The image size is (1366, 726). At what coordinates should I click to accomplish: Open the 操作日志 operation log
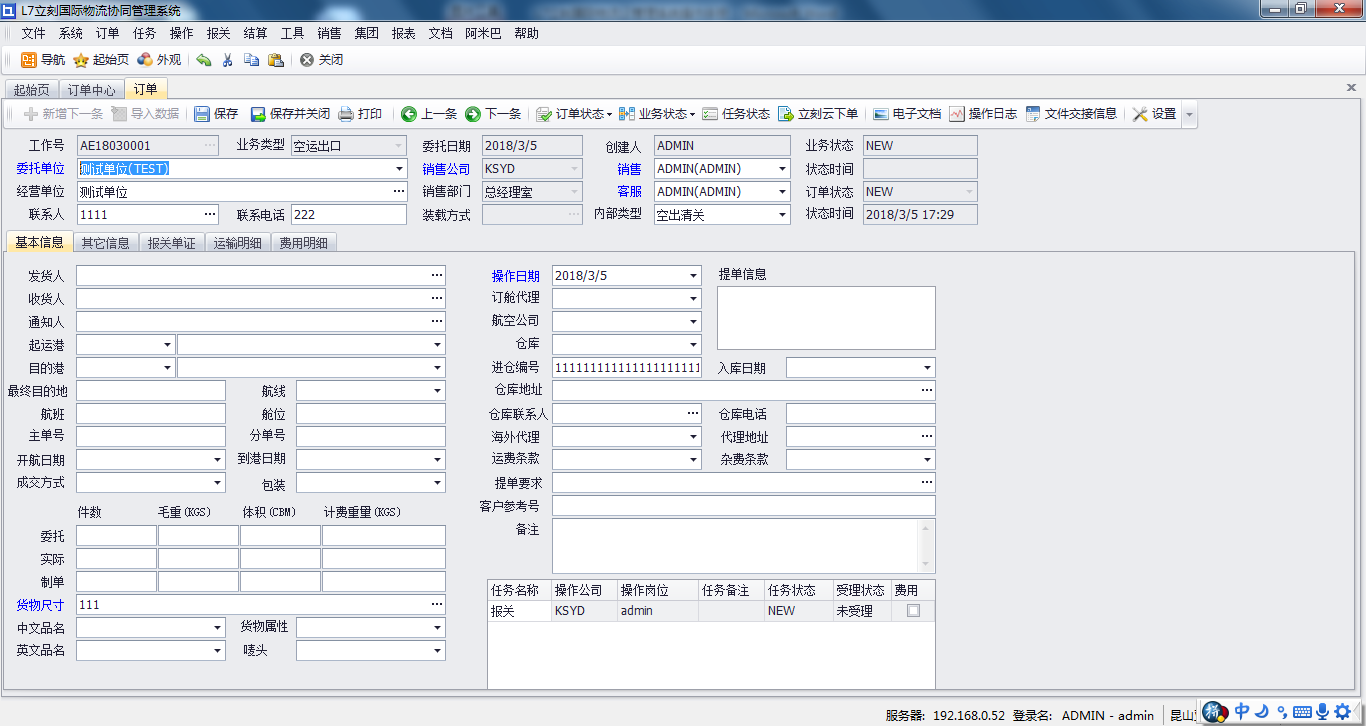pos(983,114)
